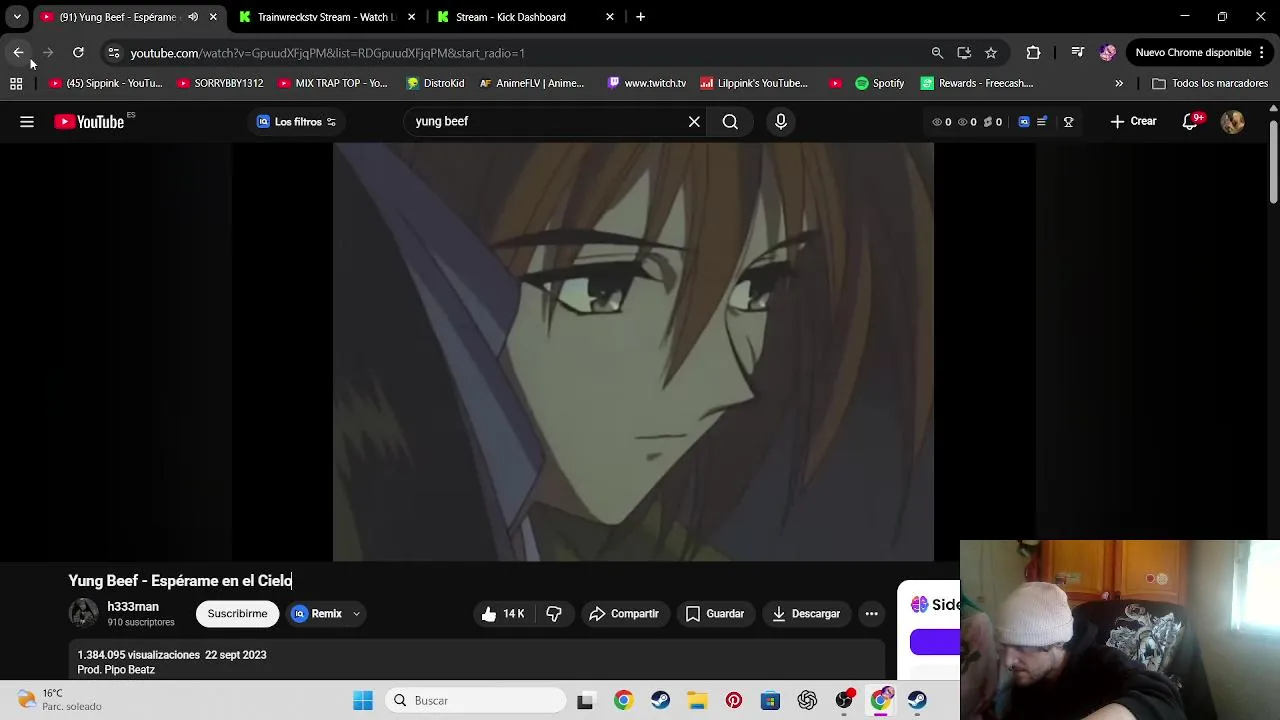Expand the video description views line
The image size is (1280, 720).
[172, 655]
